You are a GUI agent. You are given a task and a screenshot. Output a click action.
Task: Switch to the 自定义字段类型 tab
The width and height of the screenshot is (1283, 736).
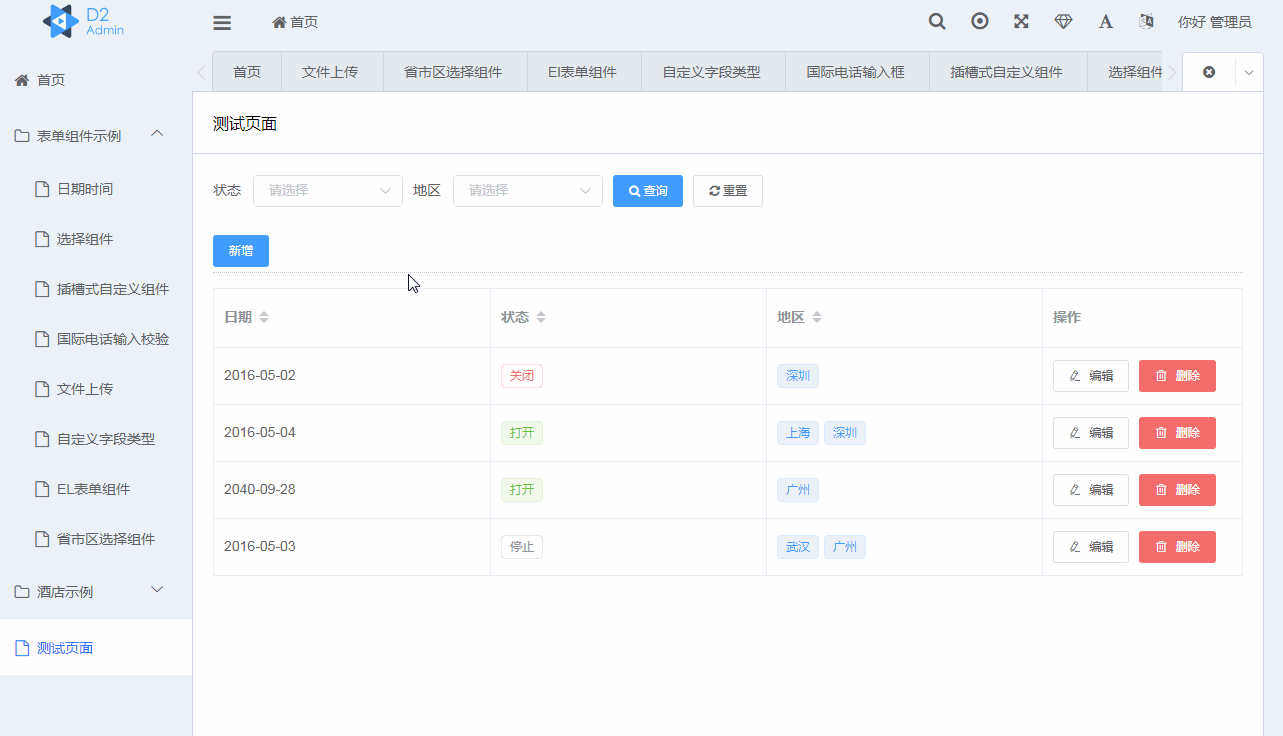[x=712, y=72]
